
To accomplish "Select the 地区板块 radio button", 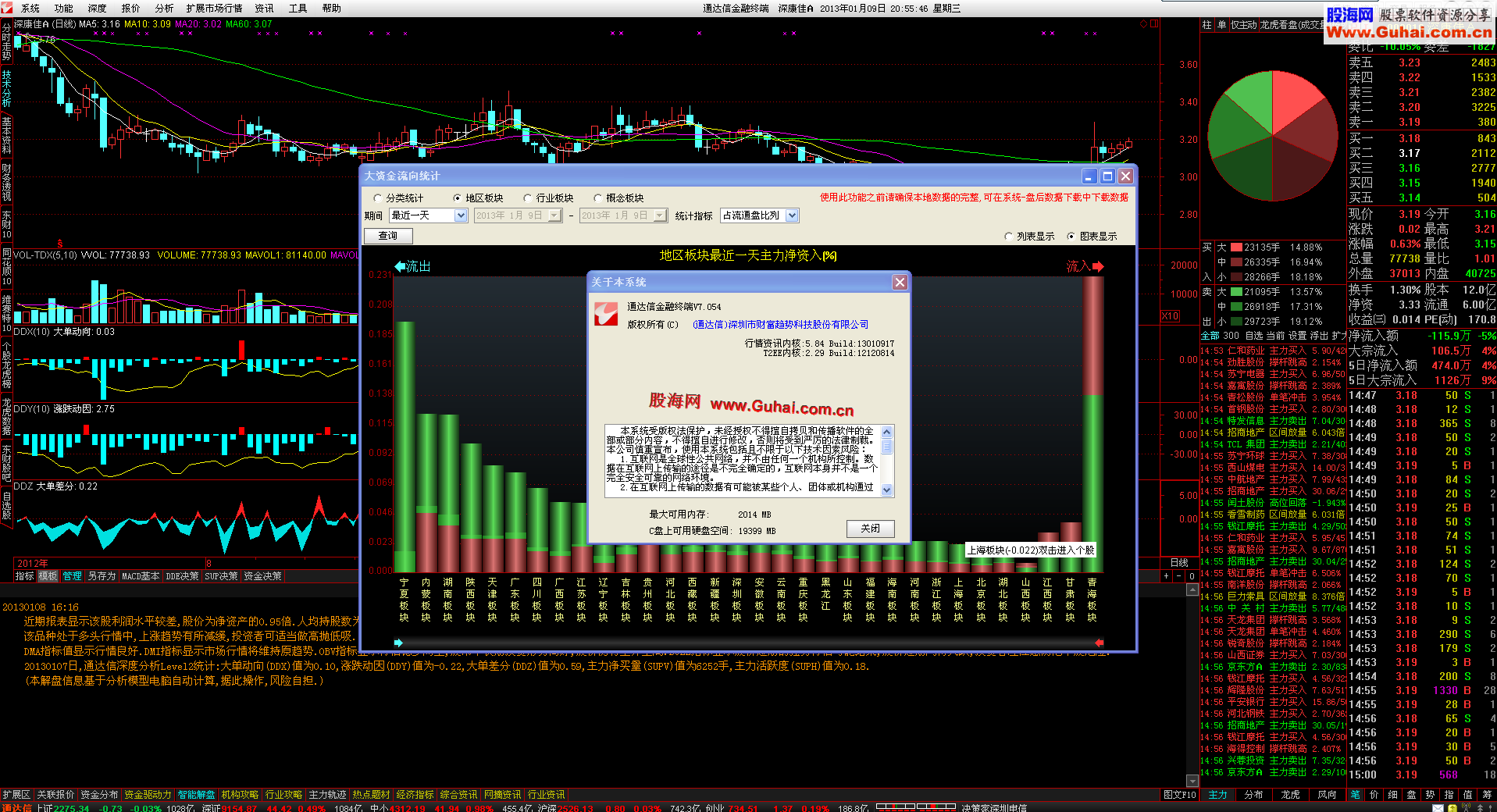I will 458,198.
